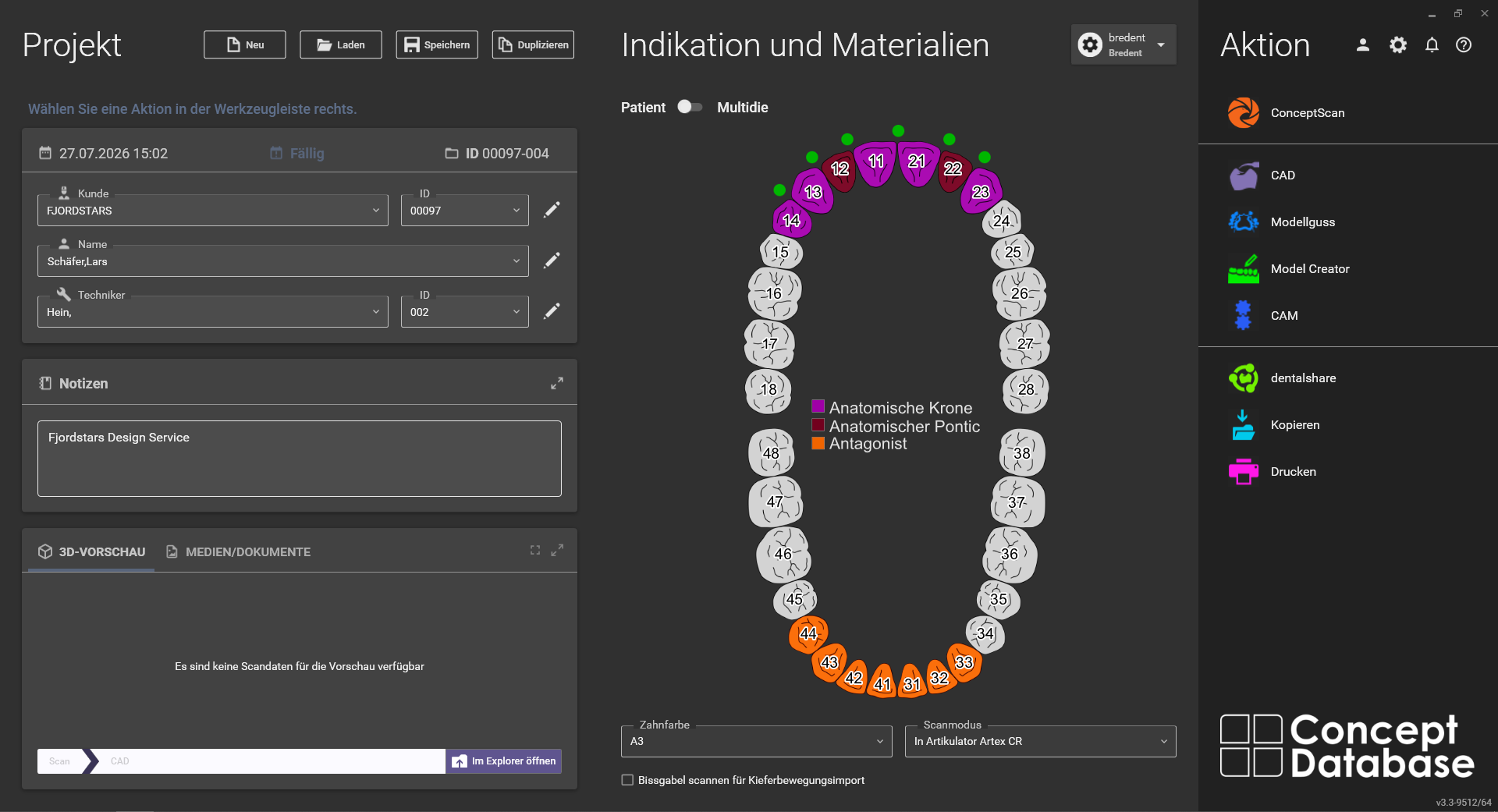Save project with Speichern
Viewport: 1498px width, 812px height.
coord(437,44)
